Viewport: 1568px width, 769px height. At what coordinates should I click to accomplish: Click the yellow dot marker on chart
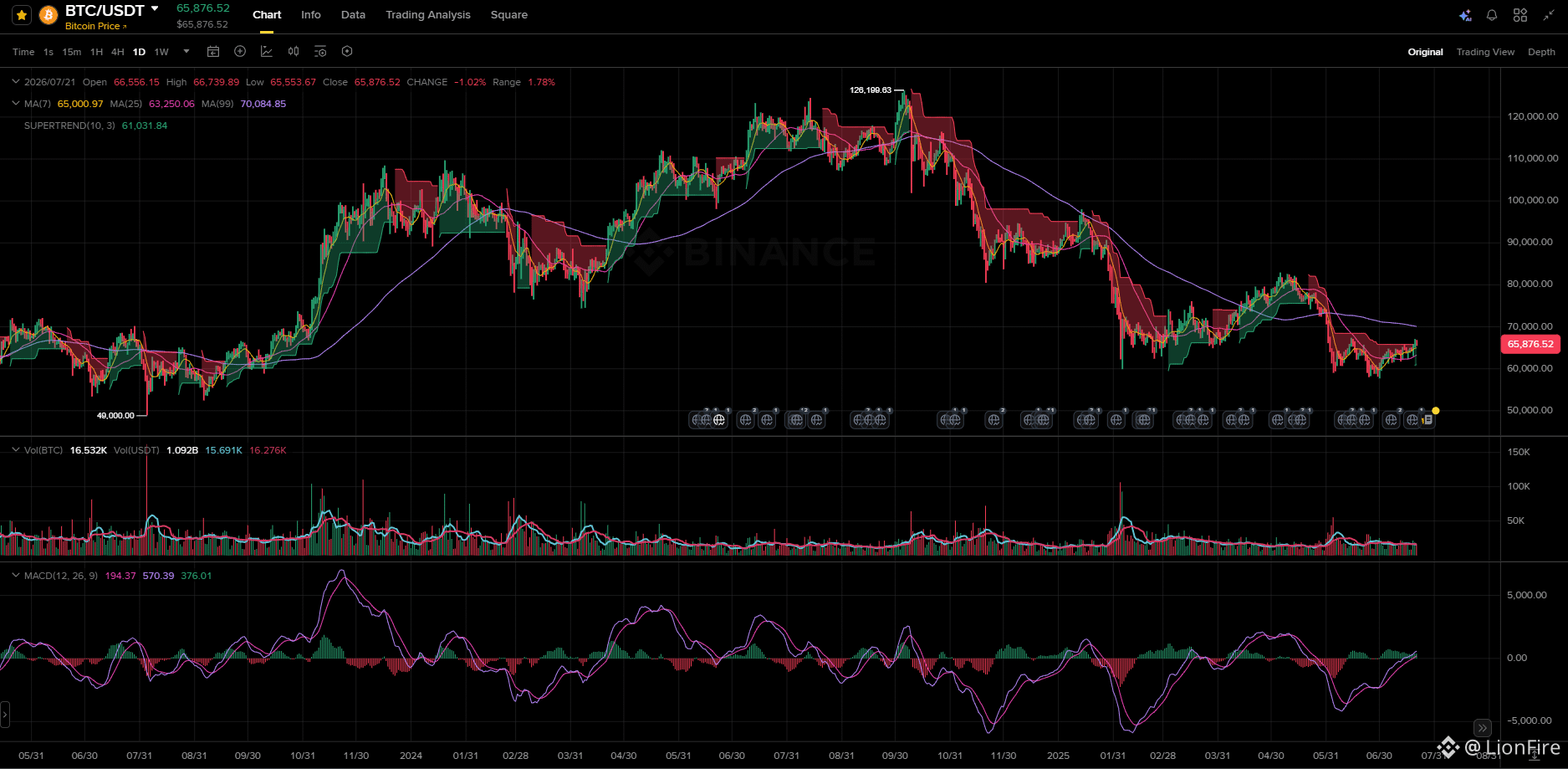tap(1436, 411)
